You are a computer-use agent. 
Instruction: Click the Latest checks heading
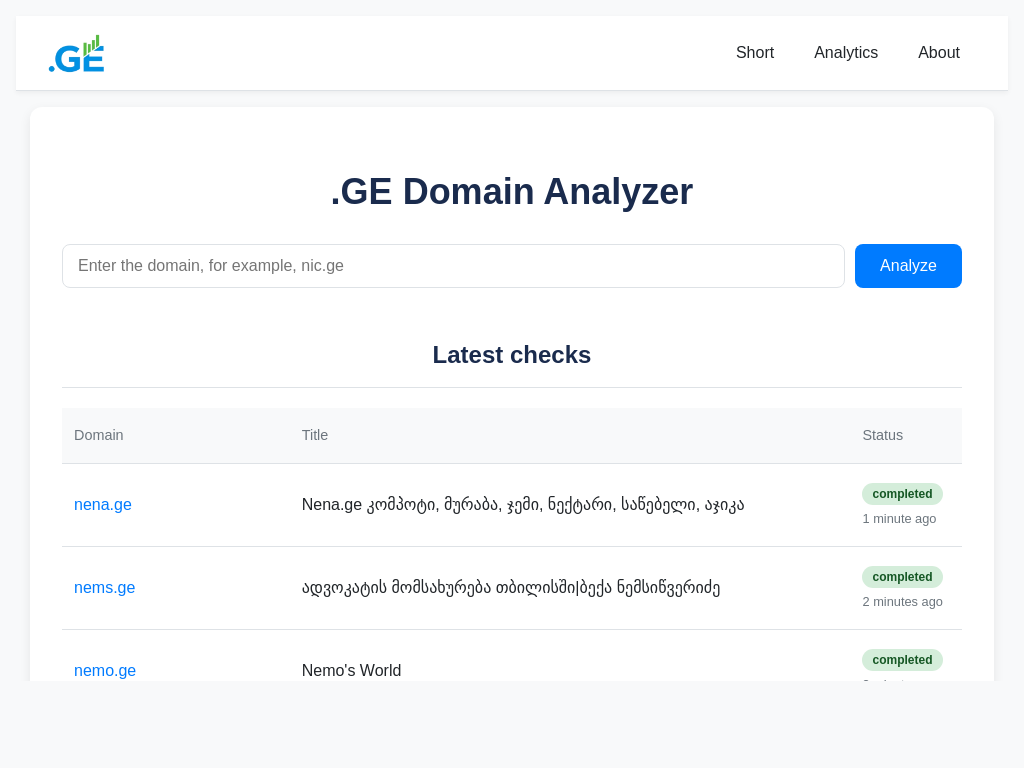pos(511,355)
